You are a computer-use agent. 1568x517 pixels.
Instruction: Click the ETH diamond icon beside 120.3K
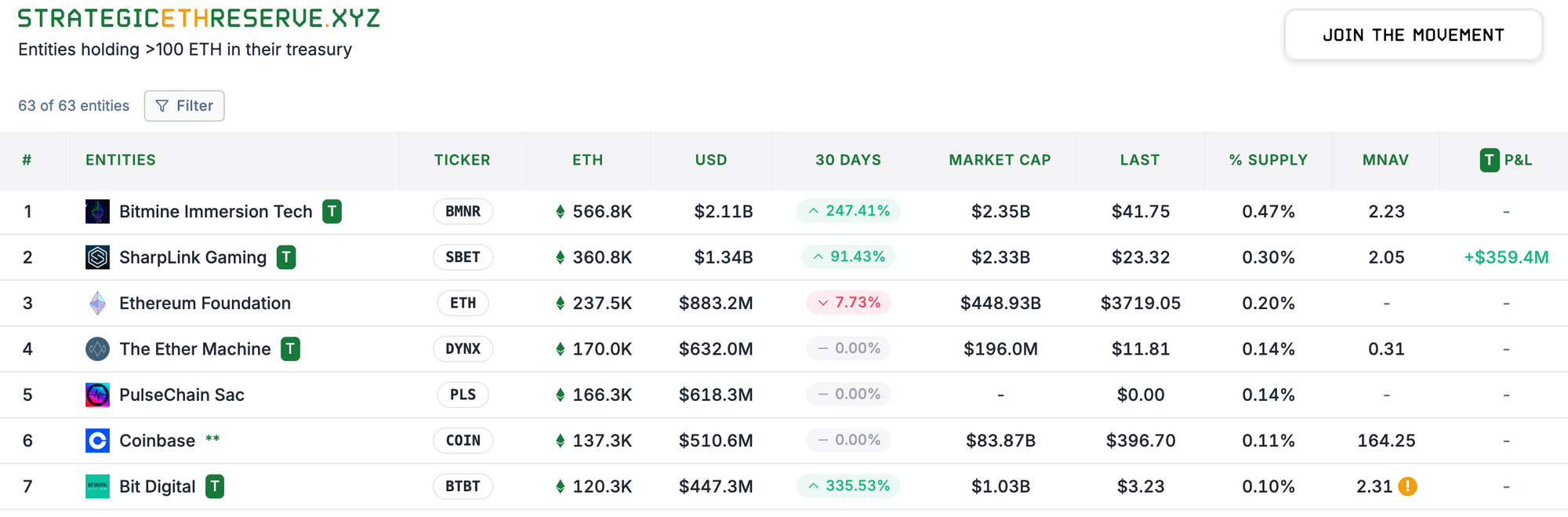560,486
